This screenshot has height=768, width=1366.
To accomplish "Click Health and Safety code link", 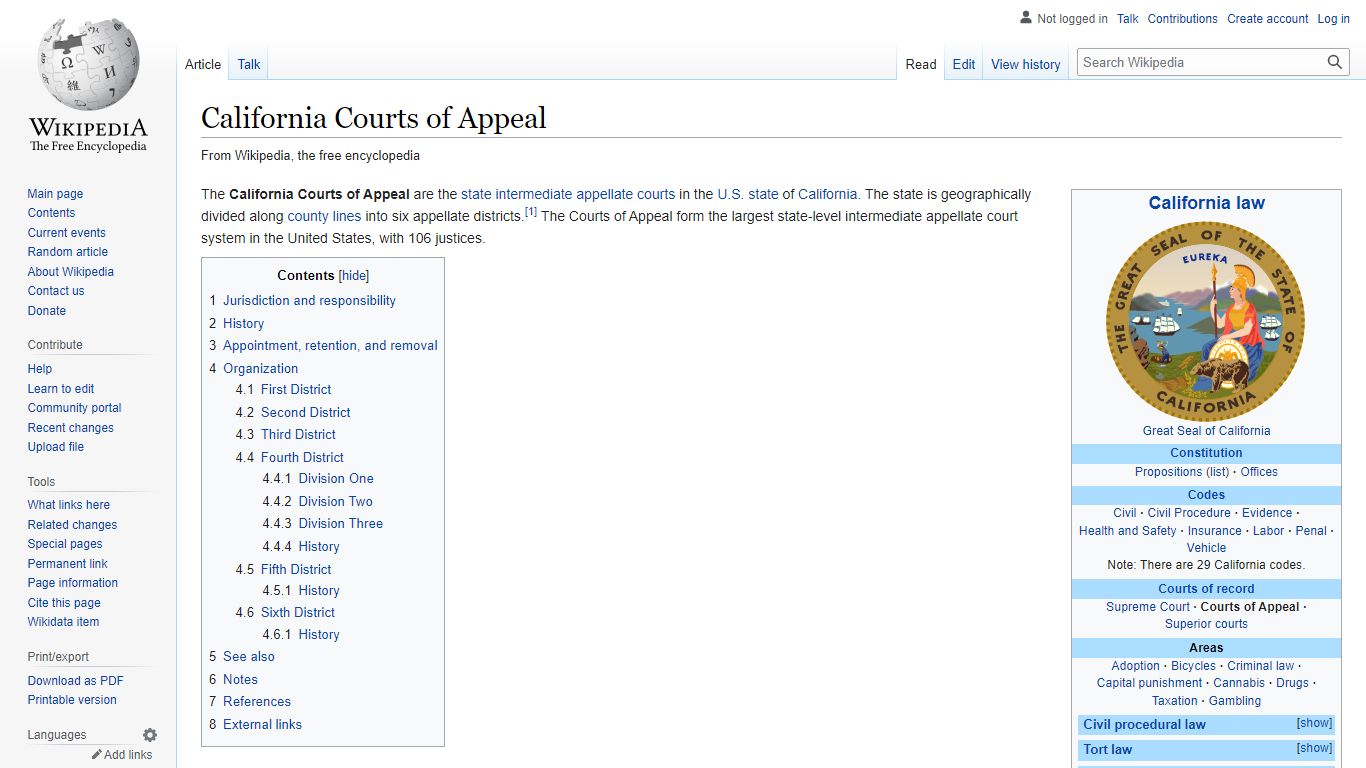I will pos(1127,531).
